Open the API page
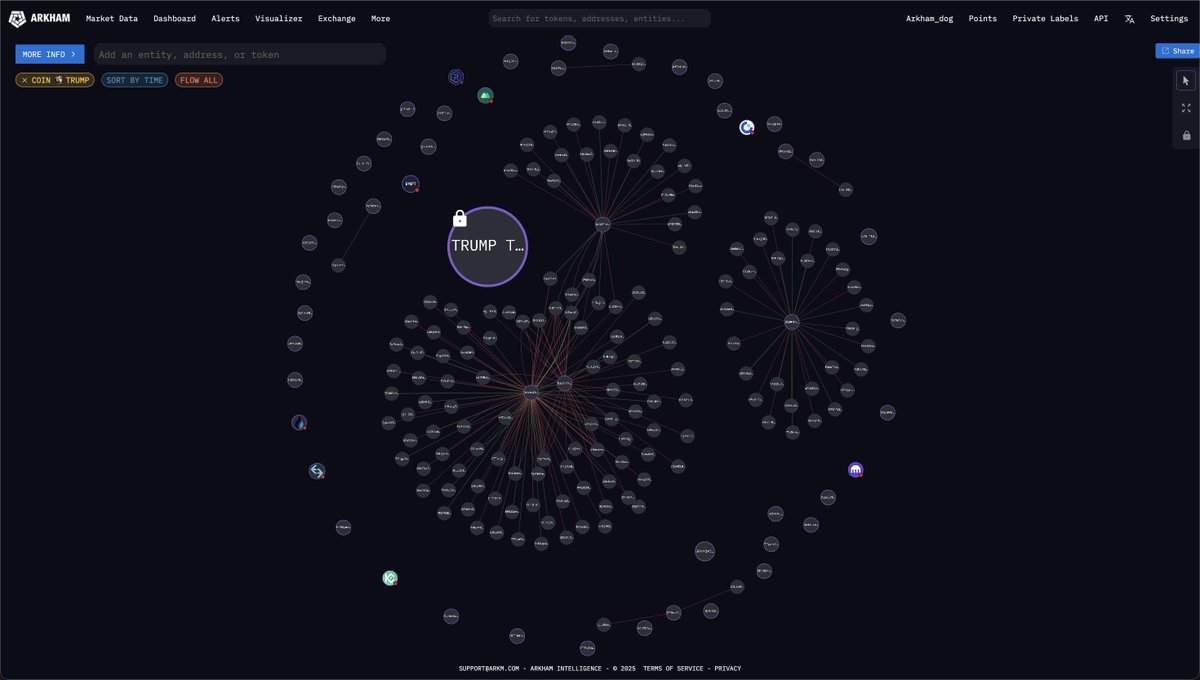The width and height of the screenshot is (1200, 680). click(x=1101, y=18)
